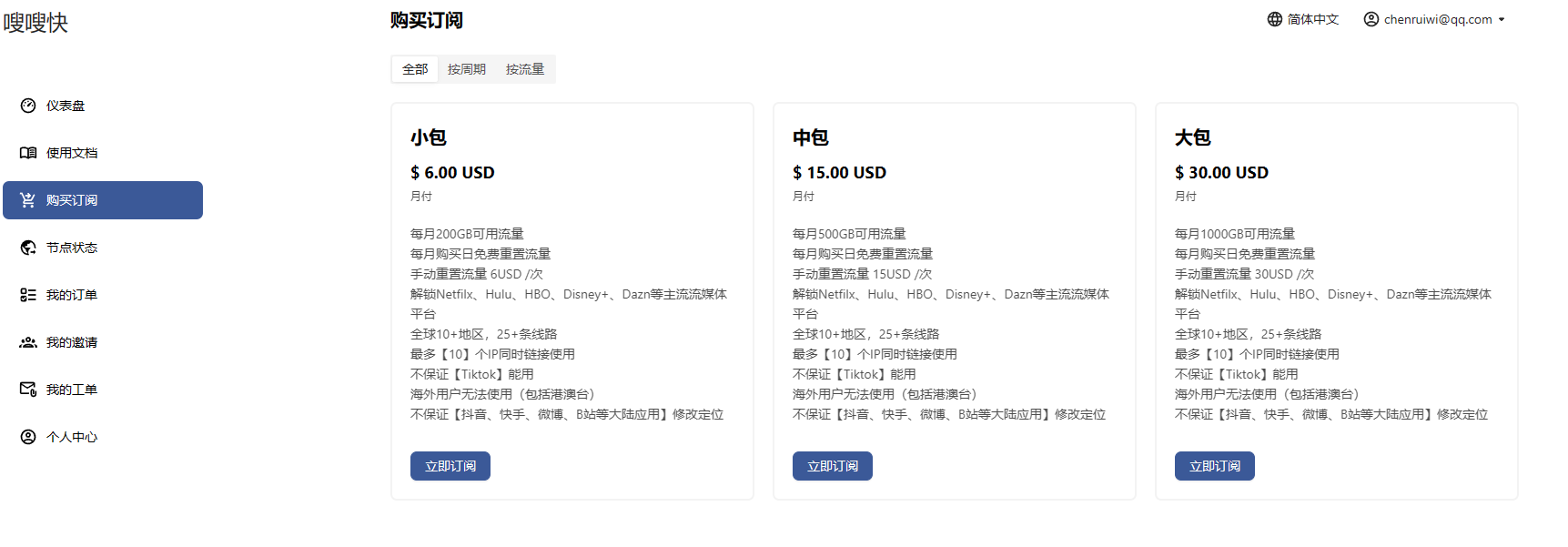Subscribe to the 中包 plan
The width and height of the screenshot is (1568, 547).
(x=833, y=466)
